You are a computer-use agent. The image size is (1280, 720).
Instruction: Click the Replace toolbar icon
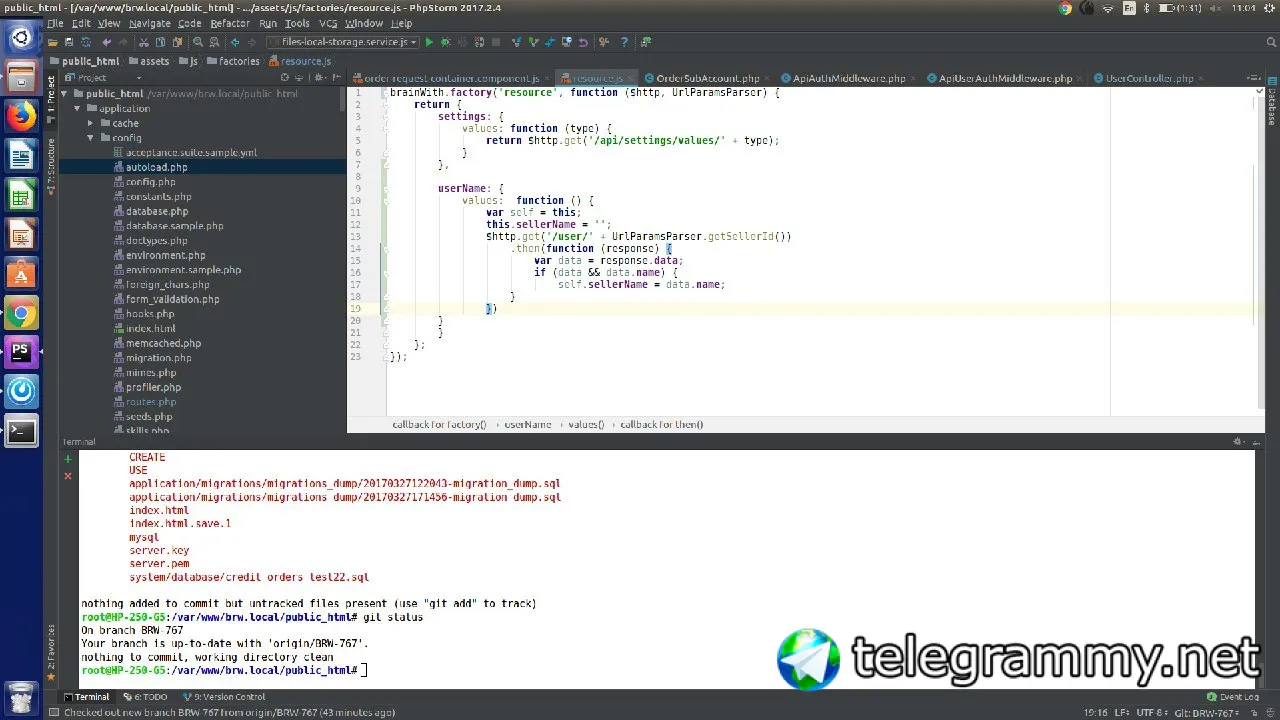pyautogui.click(x=215, y=42)
